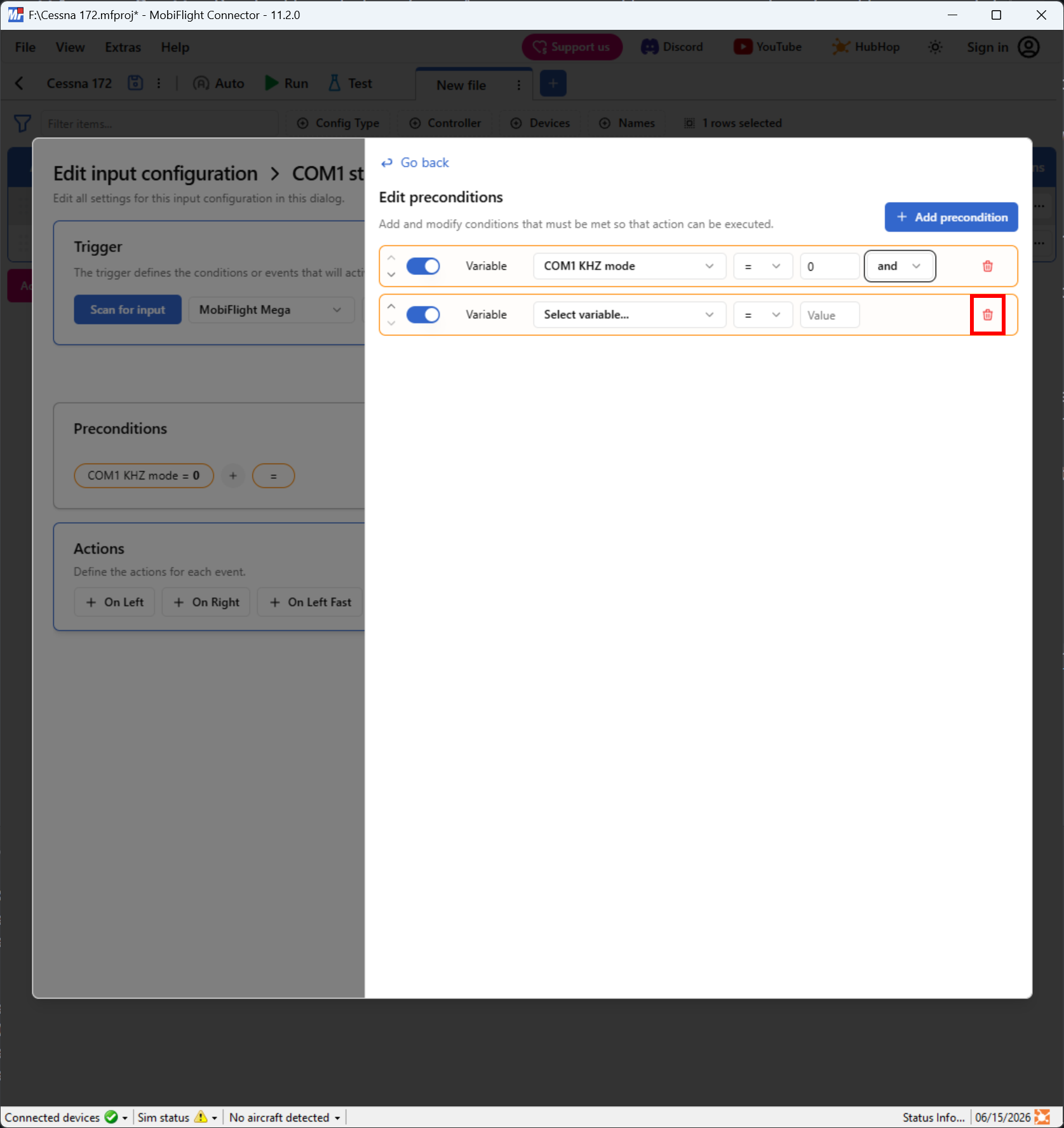Screen dimensions: 1064x1128
Task: Open the Names filter
Action: coord(627,123)
